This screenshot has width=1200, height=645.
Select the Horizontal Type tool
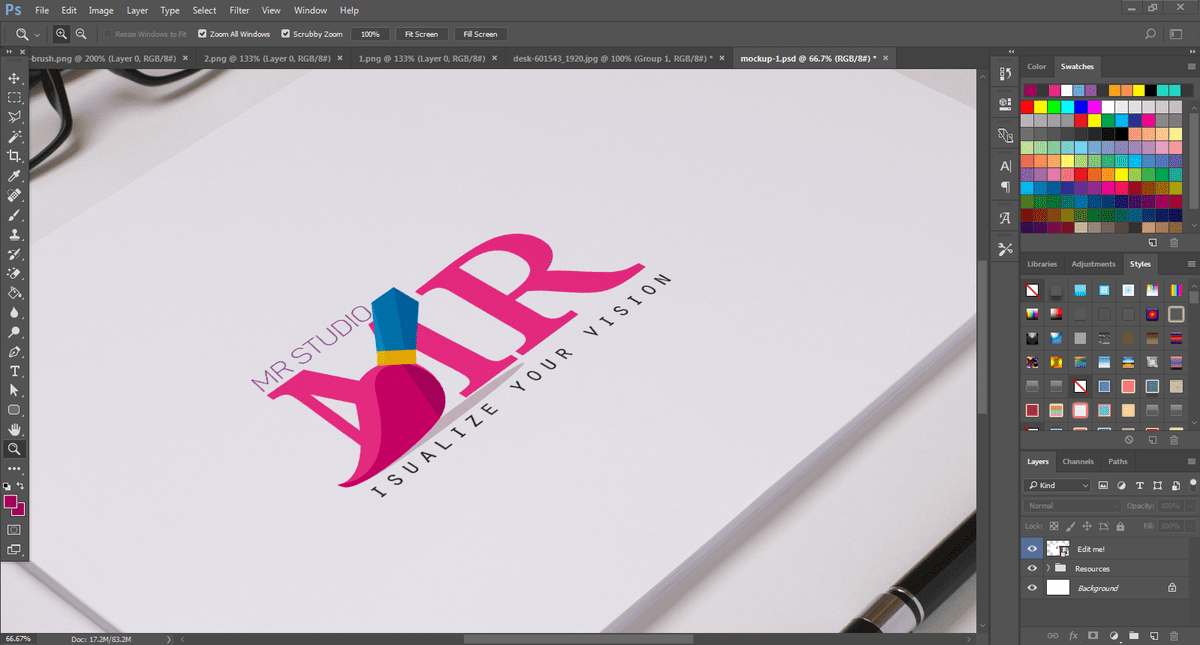click(14, 371)
